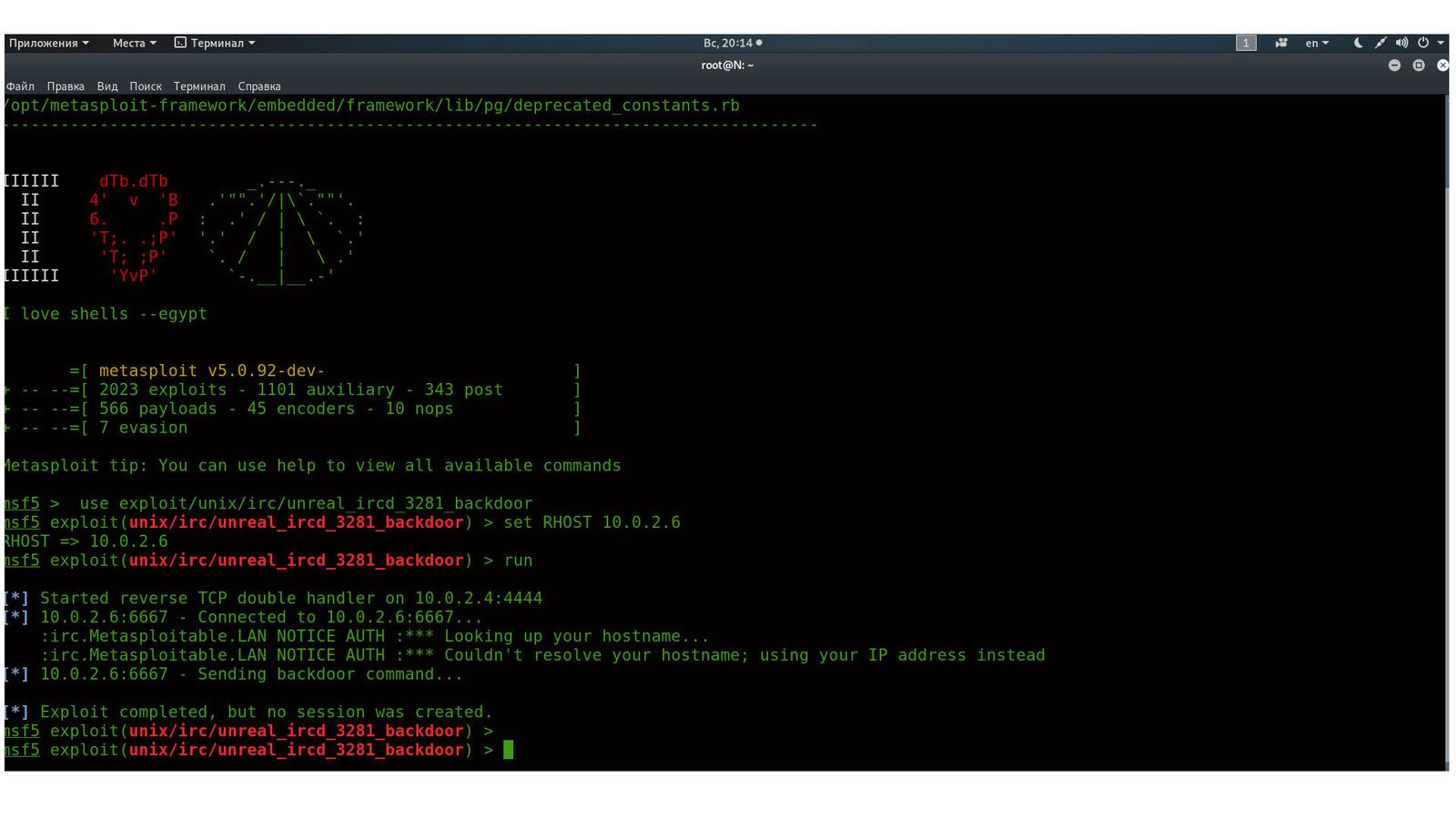Click the 'set RHOST 10.0.2.6' command
This screenshot has width=1456, height=819.
(x=592, y=522)
